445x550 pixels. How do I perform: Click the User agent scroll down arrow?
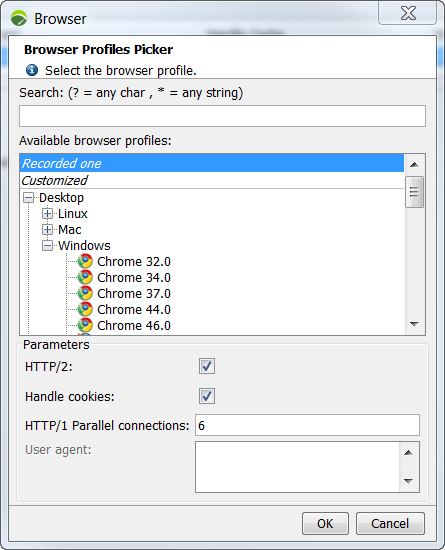point(408,481)
